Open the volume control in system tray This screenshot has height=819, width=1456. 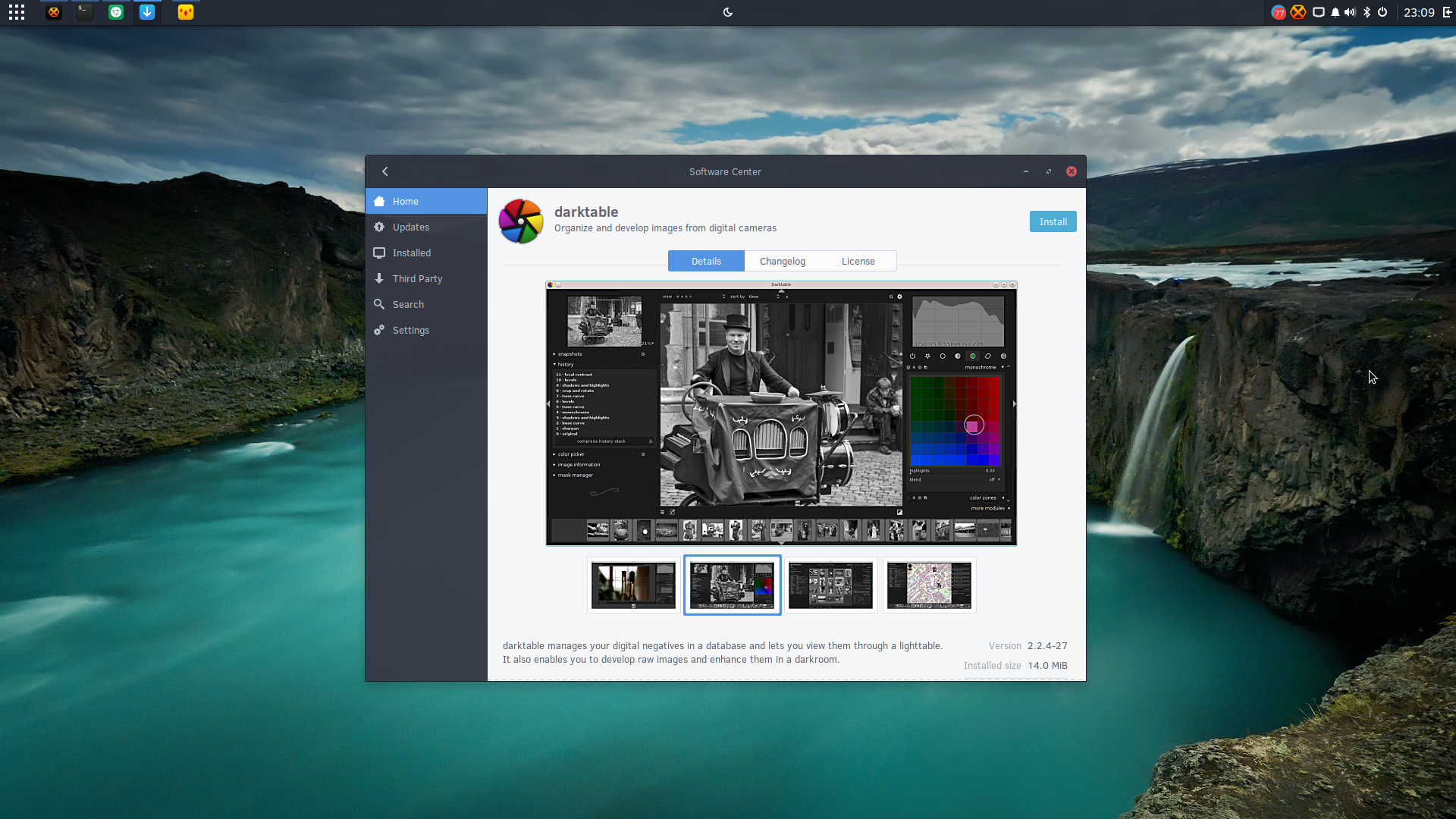coord(1350,12)
